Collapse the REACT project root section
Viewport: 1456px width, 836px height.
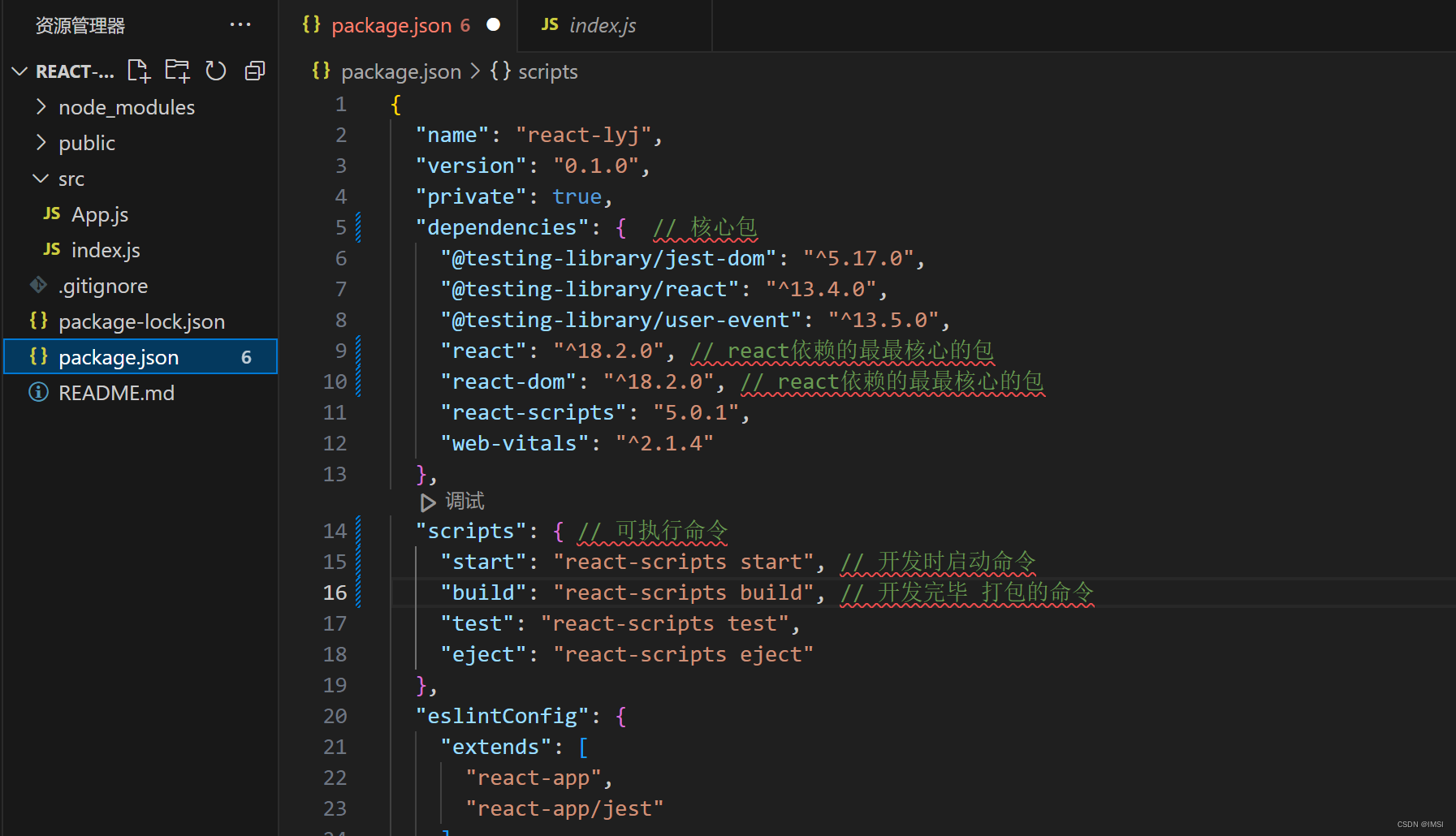point(19,71)
